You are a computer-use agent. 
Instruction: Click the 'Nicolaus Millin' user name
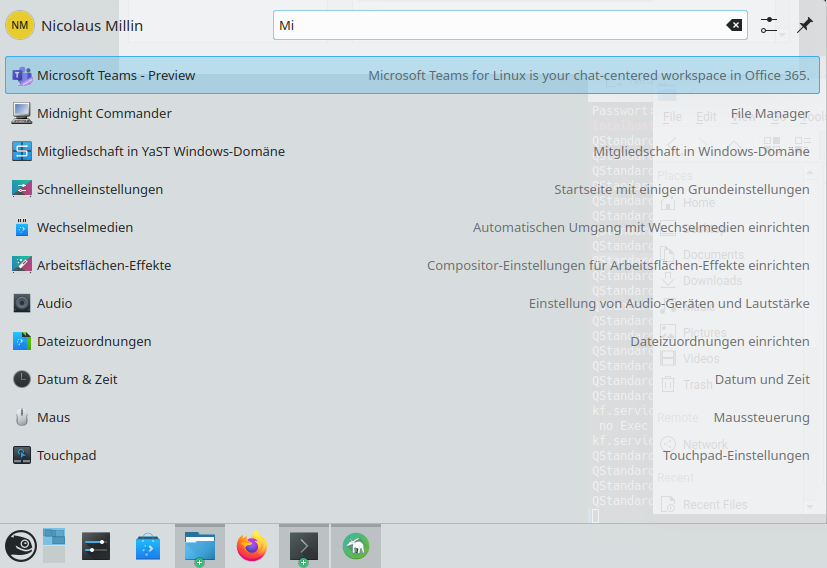click(92, 26)
